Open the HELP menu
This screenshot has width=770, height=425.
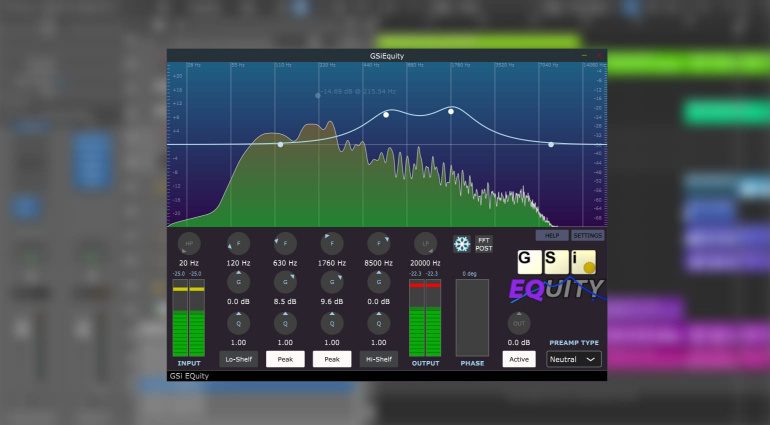click(551, 236)
